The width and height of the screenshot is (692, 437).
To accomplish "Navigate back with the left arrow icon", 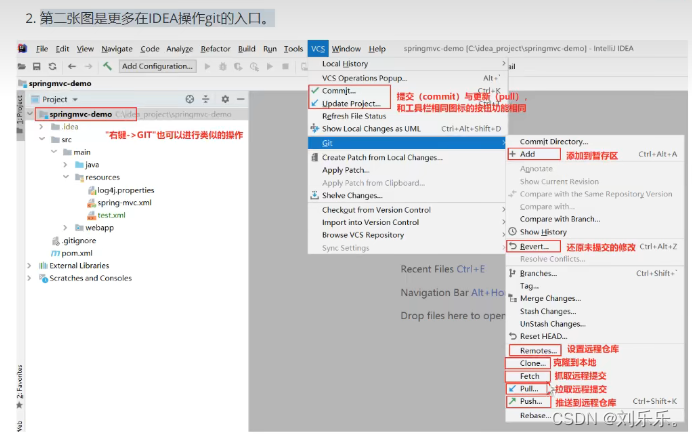I will click(72, 67).
